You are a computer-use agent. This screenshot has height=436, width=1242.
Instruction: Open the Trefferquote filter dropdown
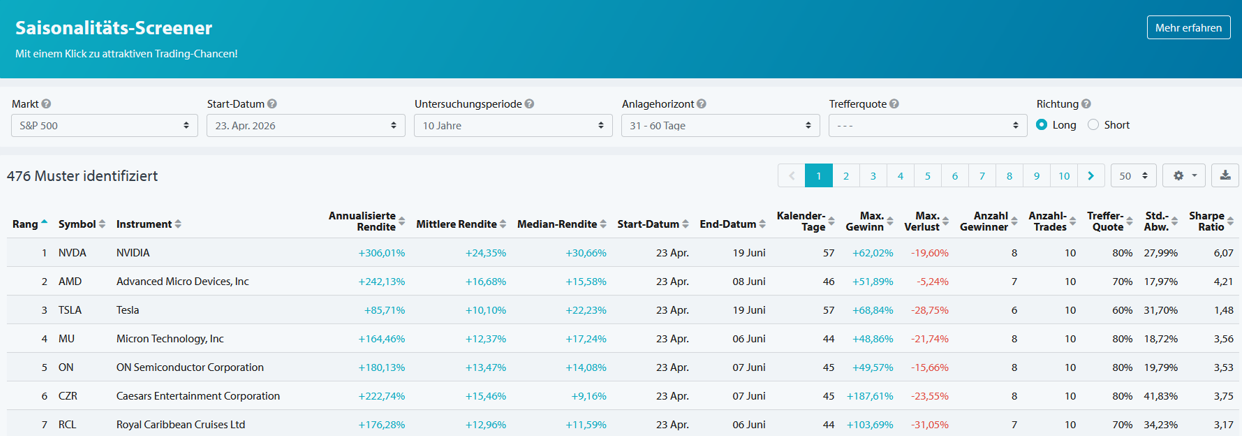[x=928, y=125]
